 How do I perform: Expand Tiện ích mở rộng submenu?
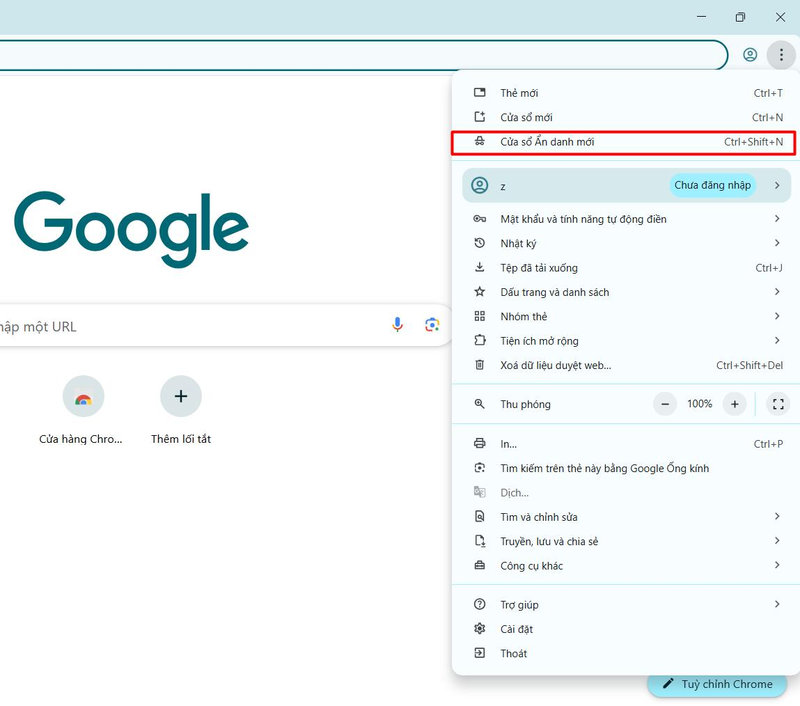coord(626,341)
